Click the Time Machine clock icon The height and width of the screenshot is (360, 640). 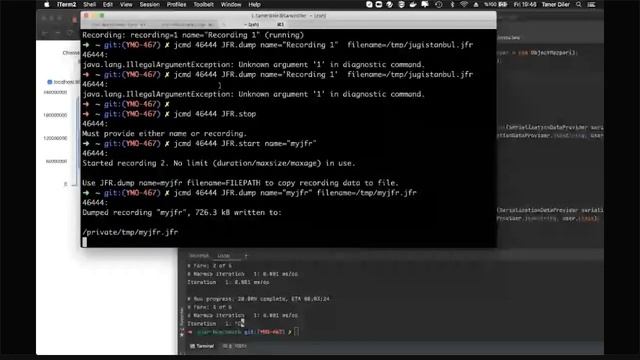[x=439, y=4]
